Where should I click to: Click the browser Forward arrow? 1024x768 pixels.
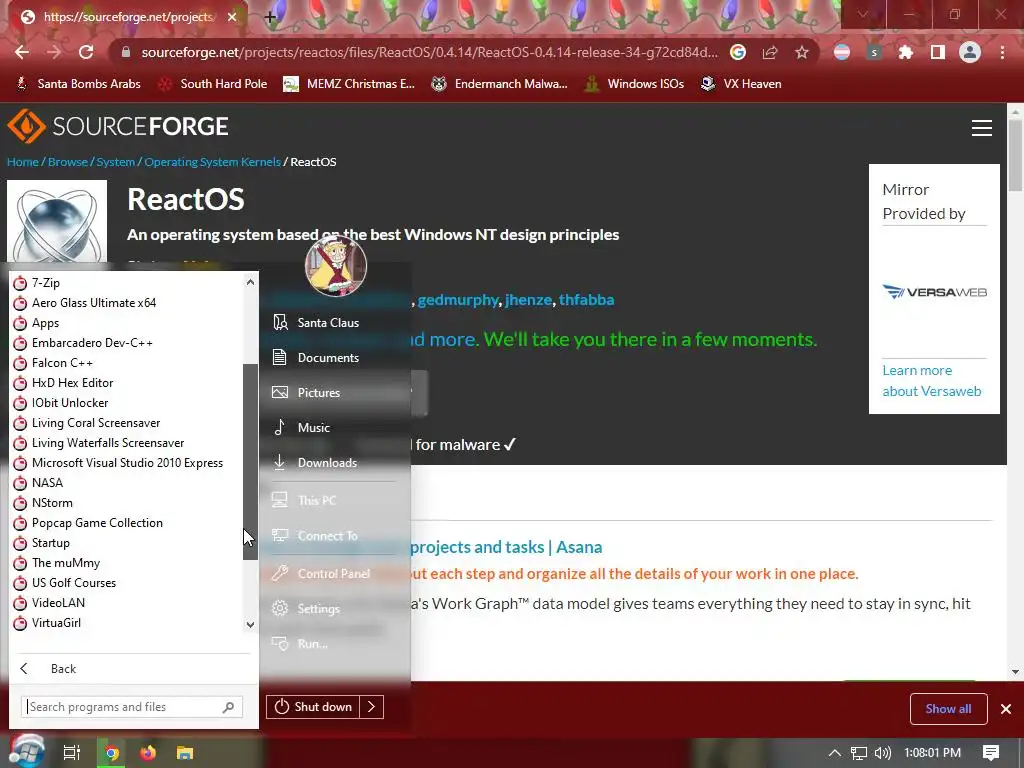54,52
